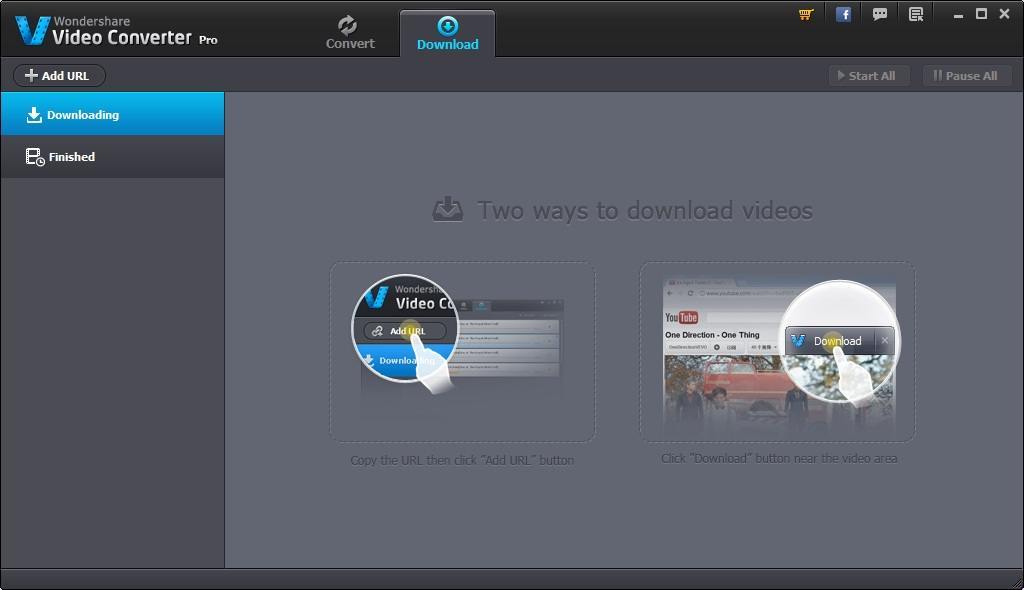This screenshot has height=590, width=1024.
Task: Click the Add URL button
Action: [58, 75]
